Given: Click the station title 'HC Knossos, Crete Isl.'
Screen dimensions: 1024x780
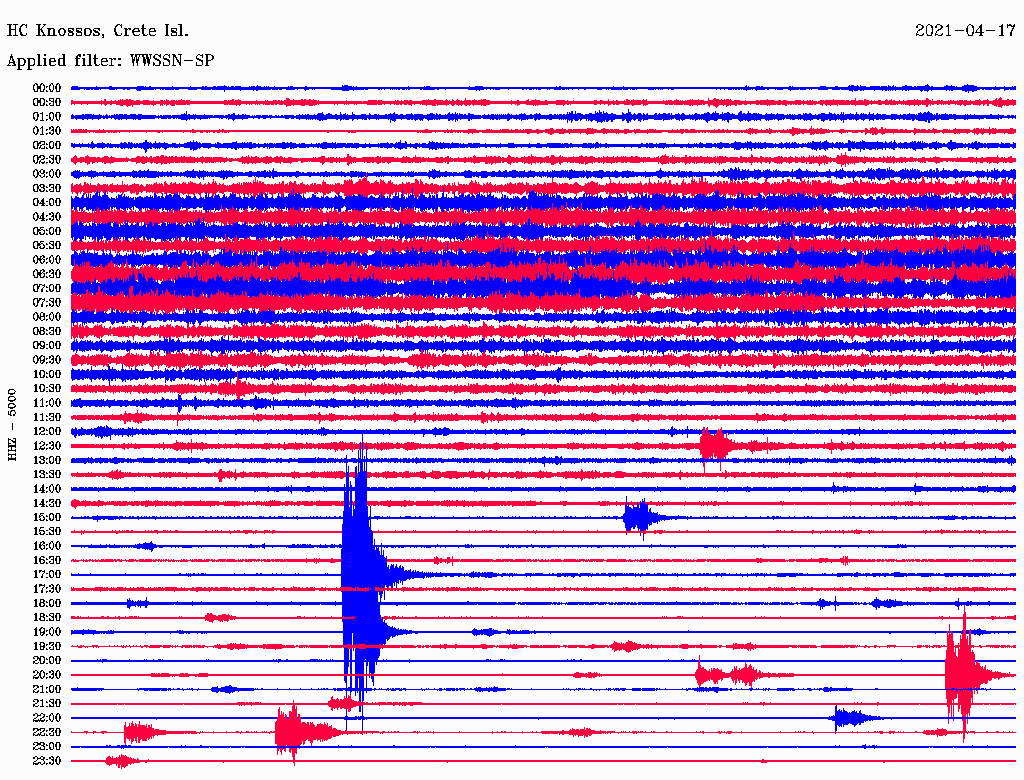Looking at the screenshot, I should tap(97, 31).
